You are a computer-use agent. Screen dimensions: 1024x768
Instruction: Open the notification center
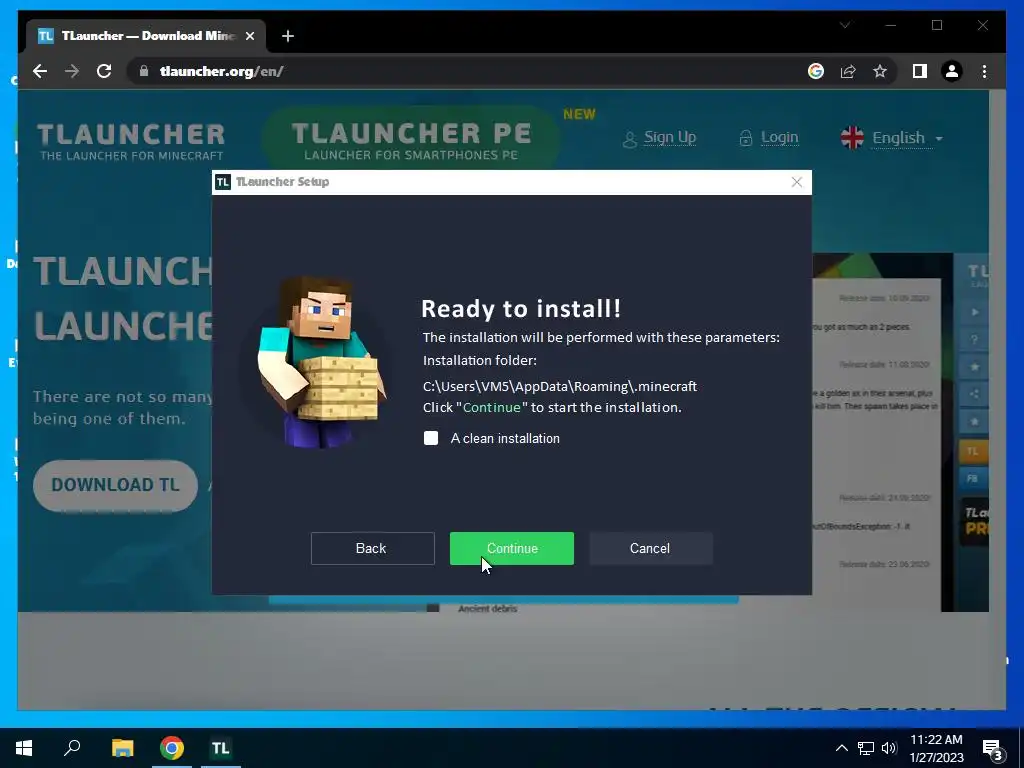(x=993, y=748)
